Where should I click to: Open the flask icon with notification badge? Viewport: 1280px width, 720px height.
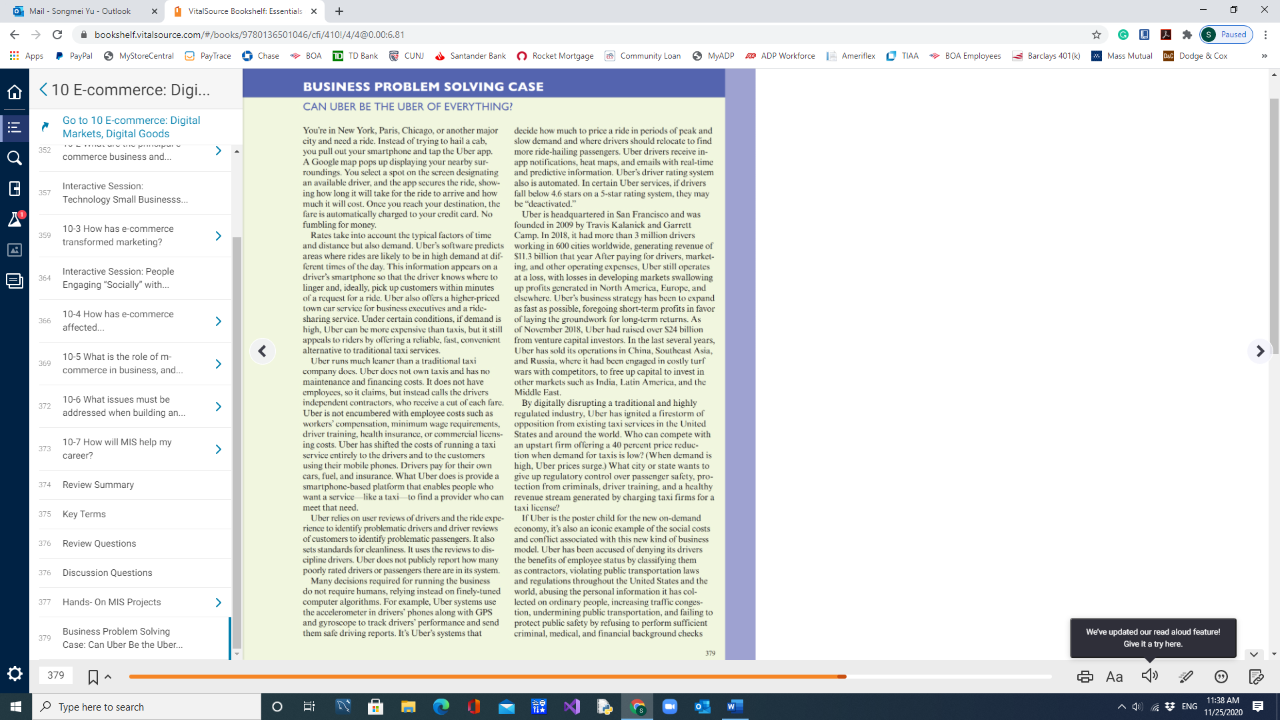pyautogui.click(x=14, y=220)
